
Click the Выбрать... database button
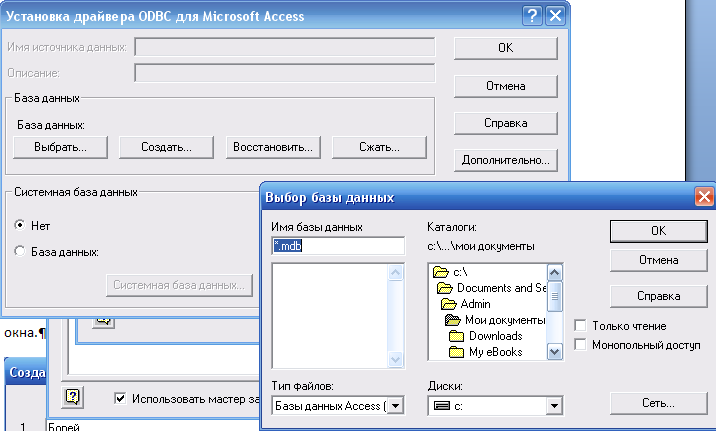[x=60, y=147]
